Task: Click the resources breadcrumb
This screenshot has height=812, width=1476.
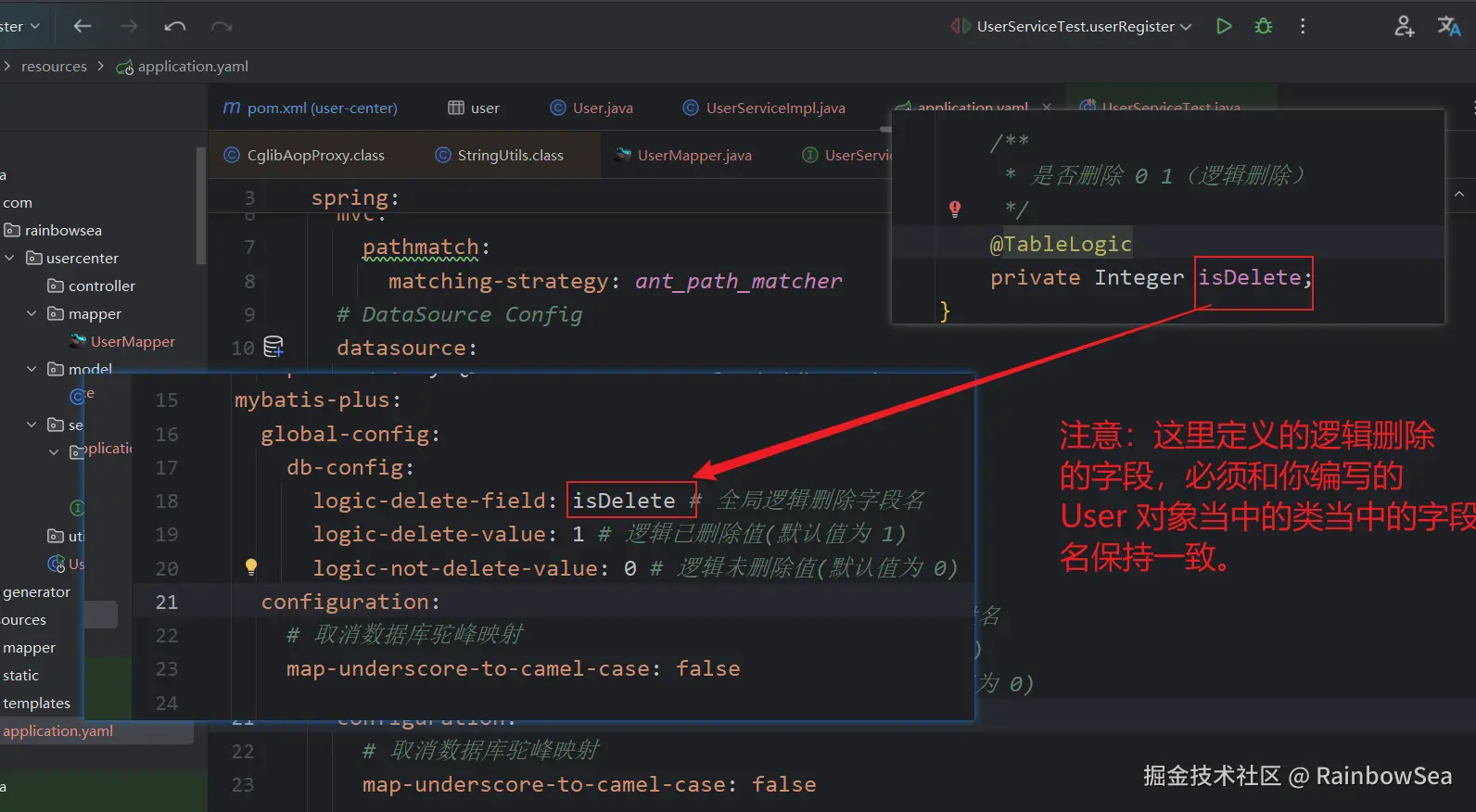Action: [x=54, y=67]
